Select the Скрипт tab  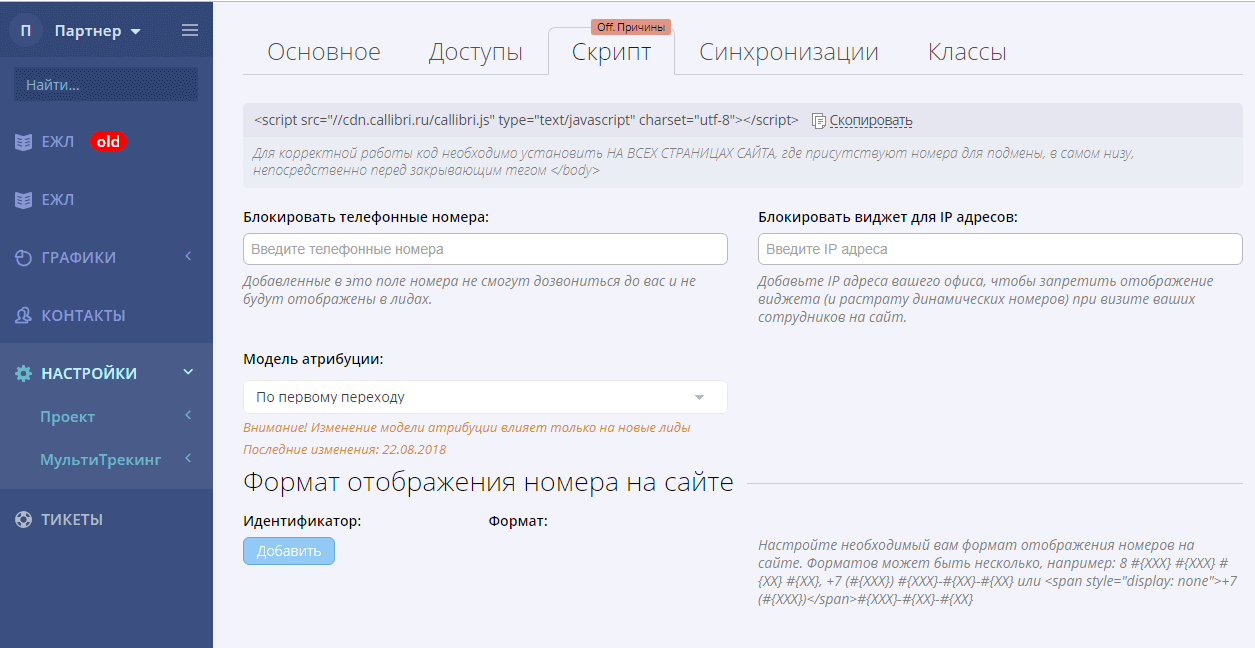pos(611,52)
